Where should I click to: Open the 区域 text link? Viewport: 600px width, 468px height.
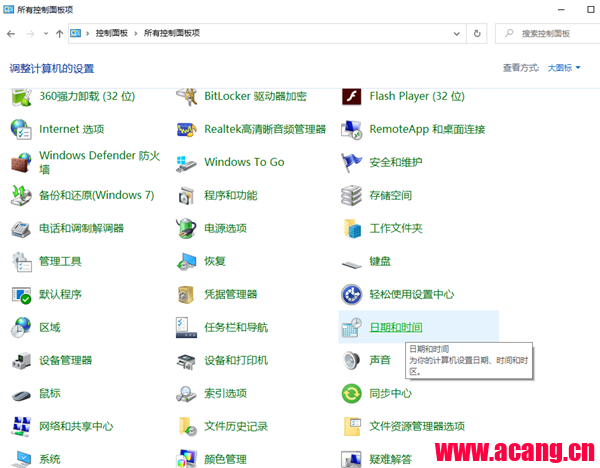[x=50, y=328]
